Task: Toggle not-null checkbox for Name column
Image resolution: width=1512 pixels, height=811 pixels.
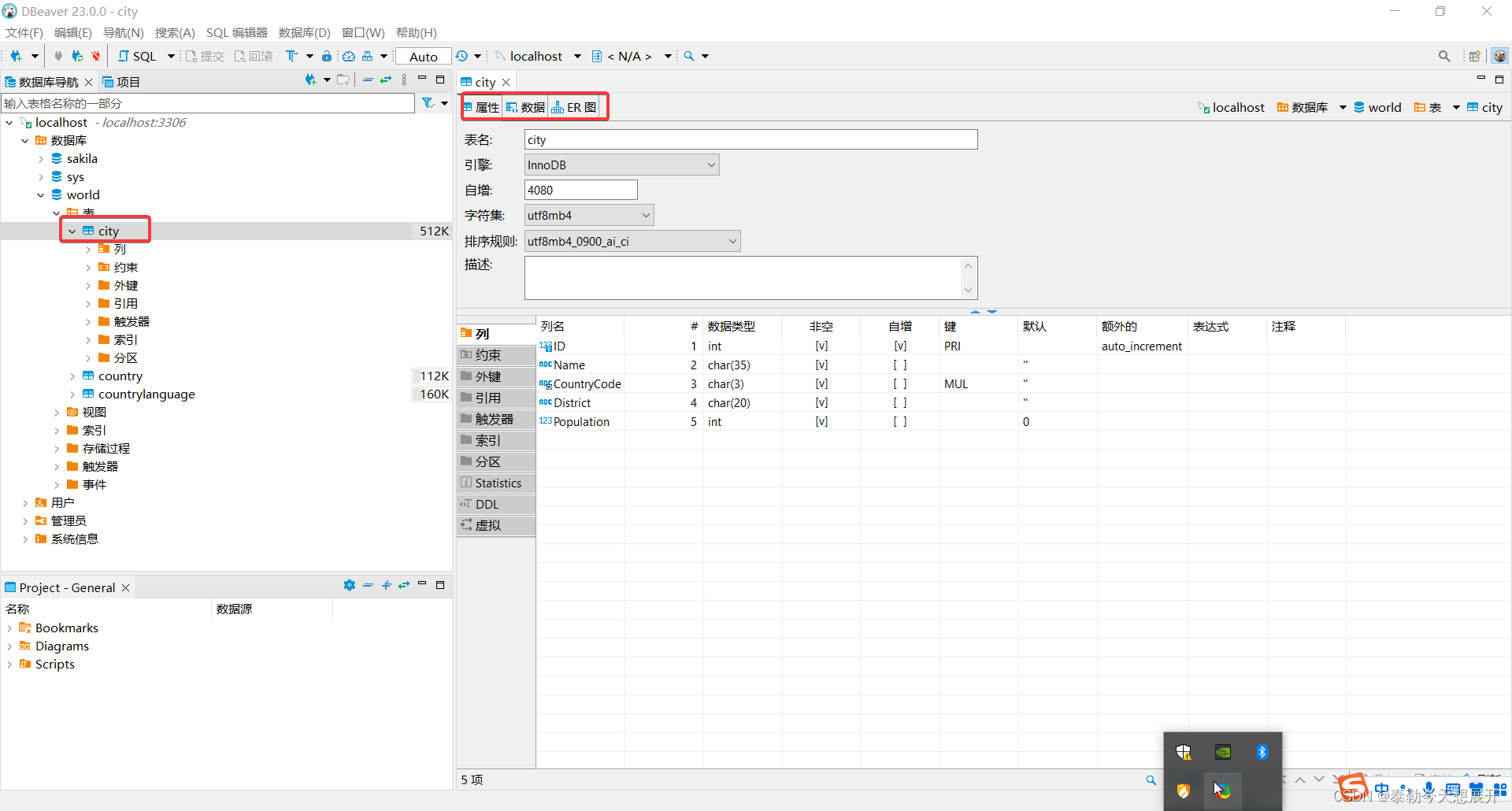Action: [x=821, y=365]
